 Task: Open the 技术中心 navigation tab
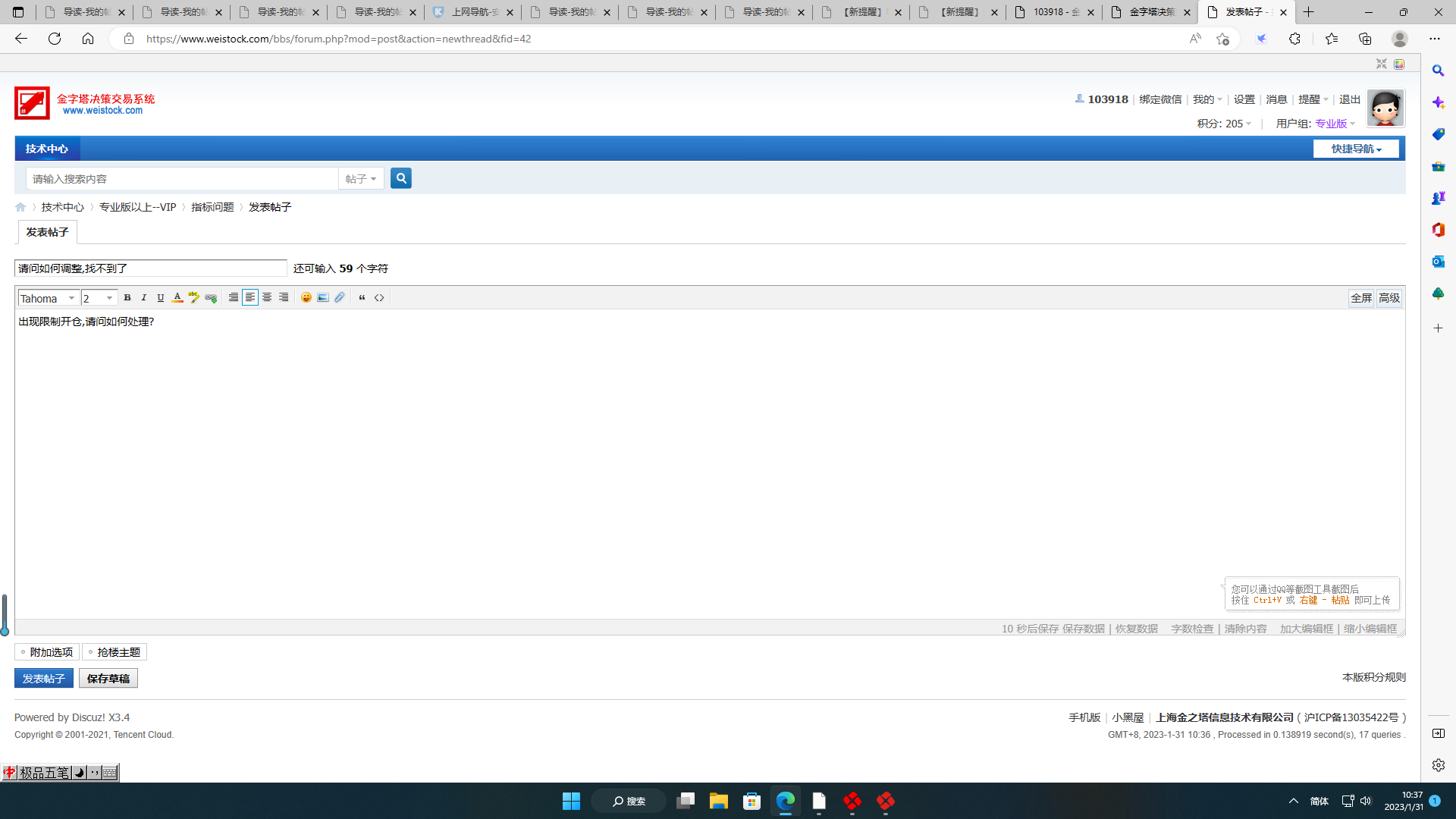tap(47, 149)
